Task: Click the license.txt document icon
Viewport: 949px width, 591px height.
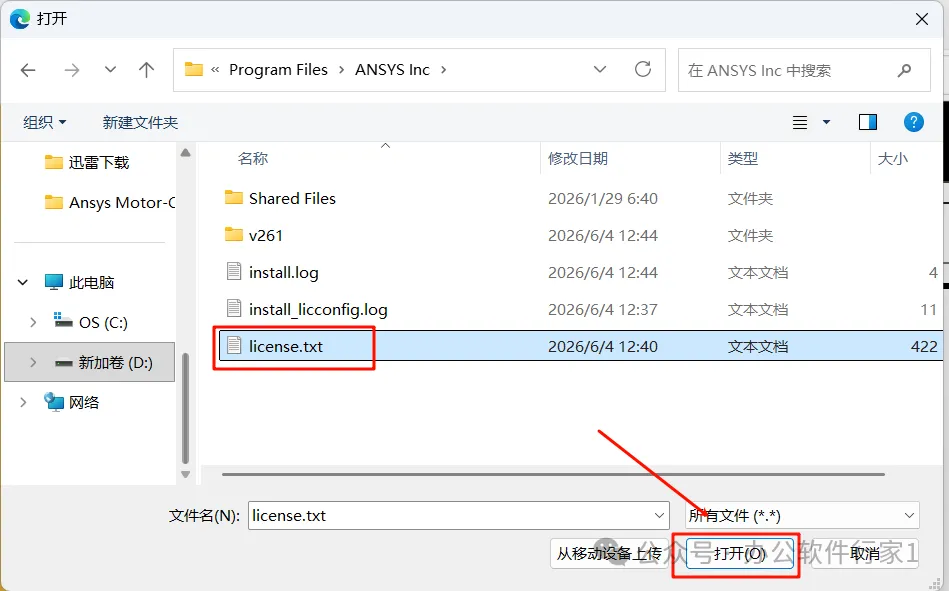Action: tap(234, 345)
